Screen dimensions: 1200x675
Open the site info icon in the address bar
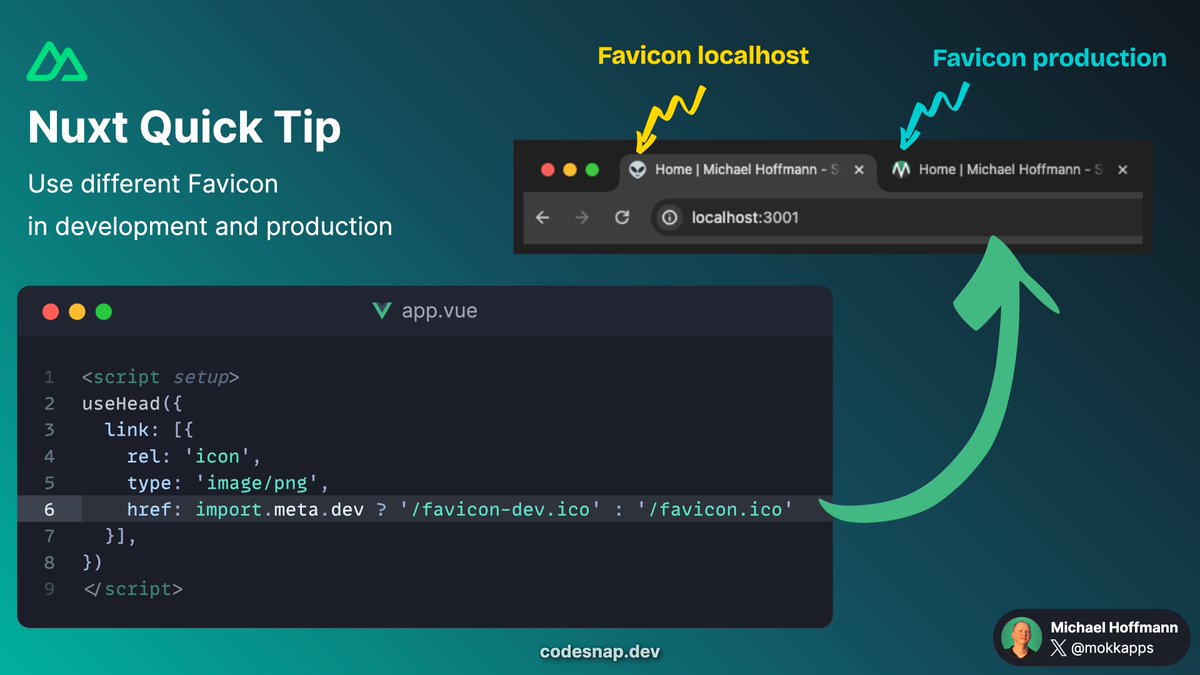pos(669,217)
